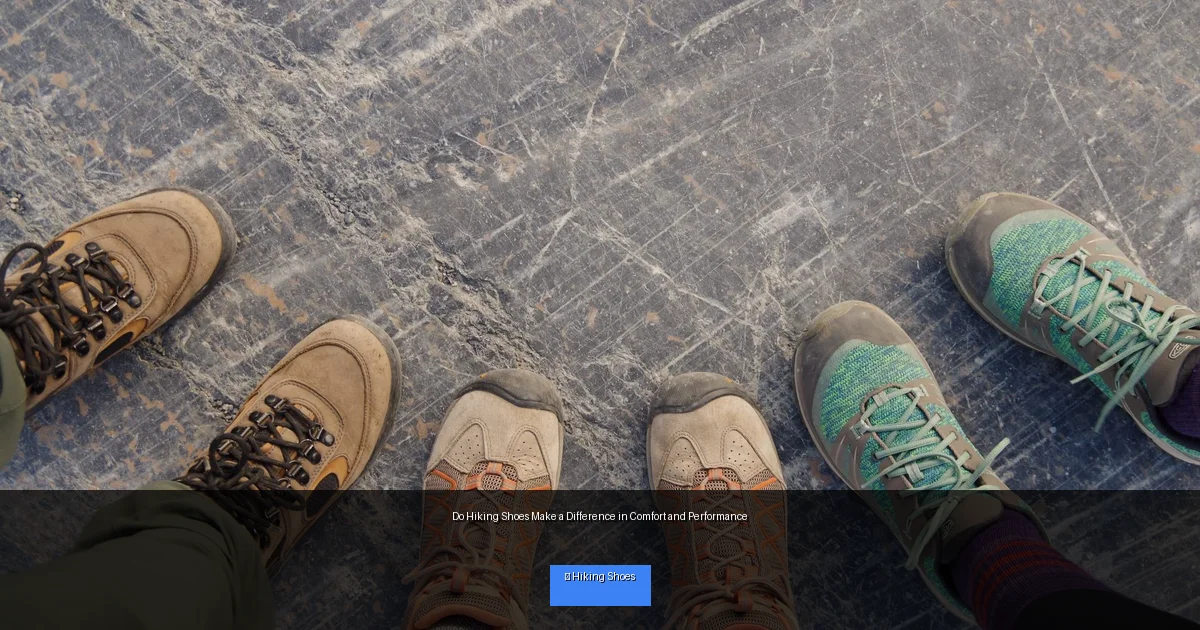This screenshot has width=1200, height=630.
Task: Click the word Comfort in the title
Action: tap(647, 516)
